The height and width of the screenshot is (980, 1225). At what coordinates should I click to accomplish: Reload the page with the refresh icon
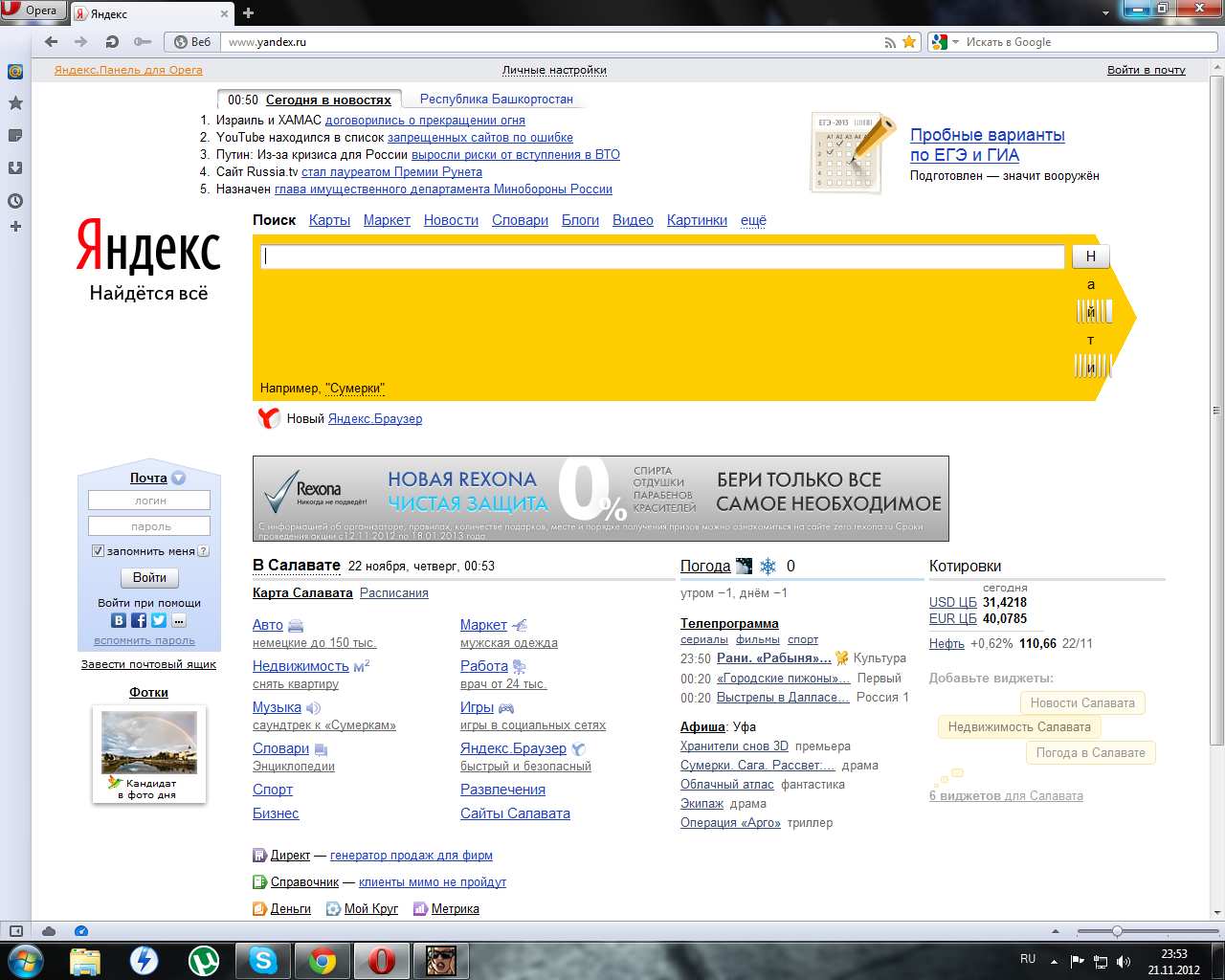coord(112,42)
